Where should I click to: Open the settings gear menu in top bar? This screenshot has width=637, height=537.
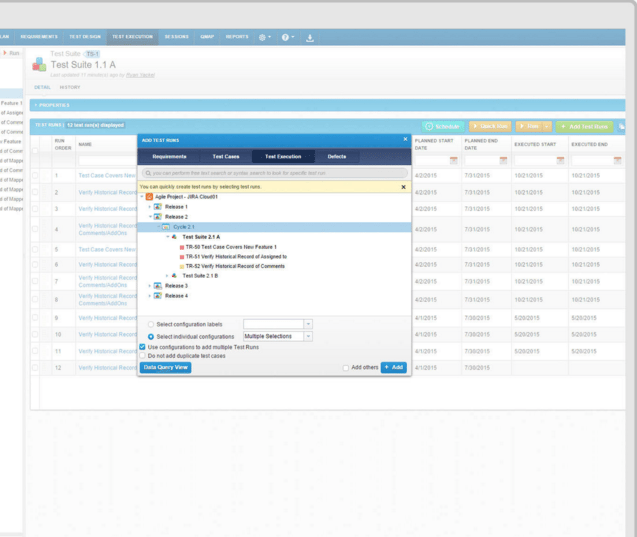pos(264,37)
